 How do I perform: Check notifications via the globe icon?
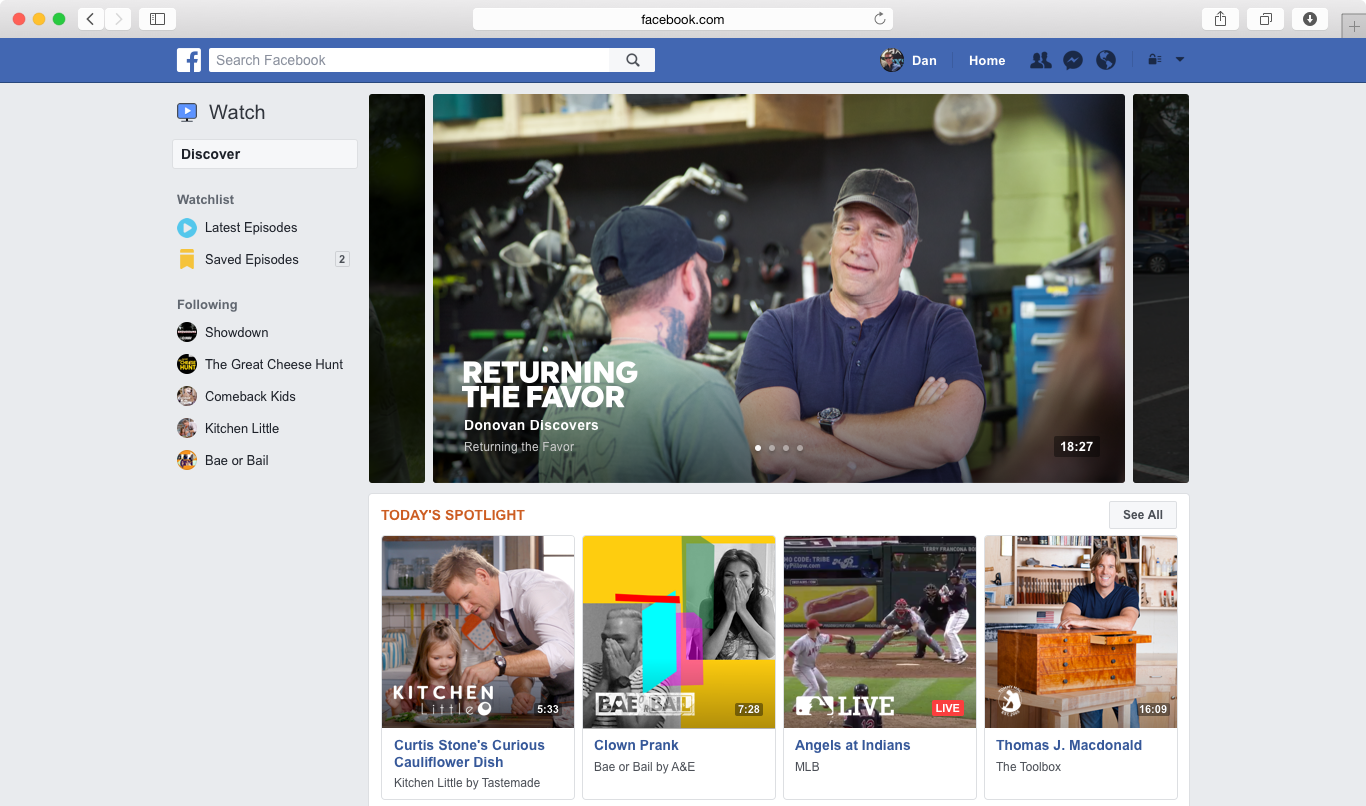1106,60
